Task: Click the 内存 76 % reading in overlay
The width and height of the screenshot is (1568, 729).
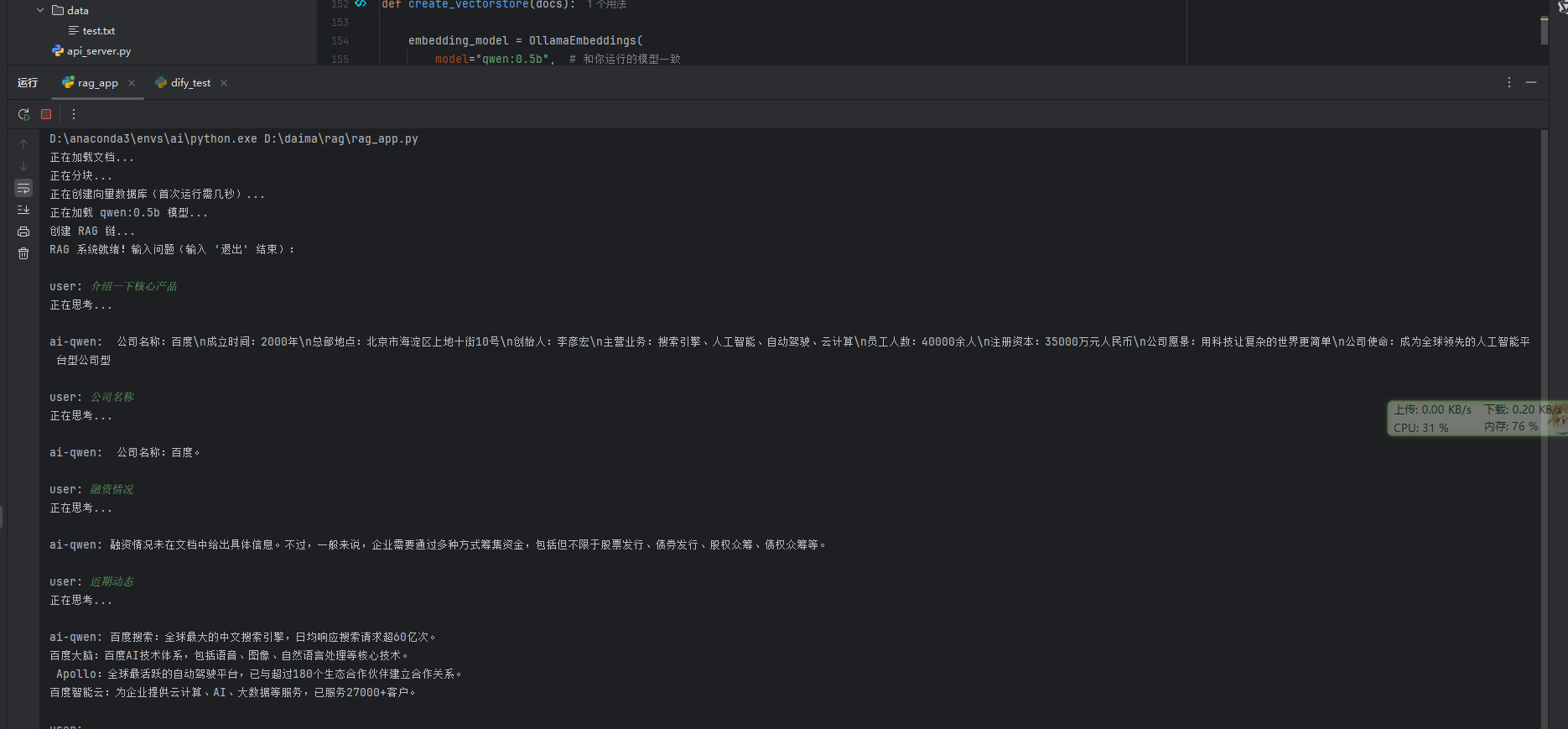Action: [x=1511, y=427]
